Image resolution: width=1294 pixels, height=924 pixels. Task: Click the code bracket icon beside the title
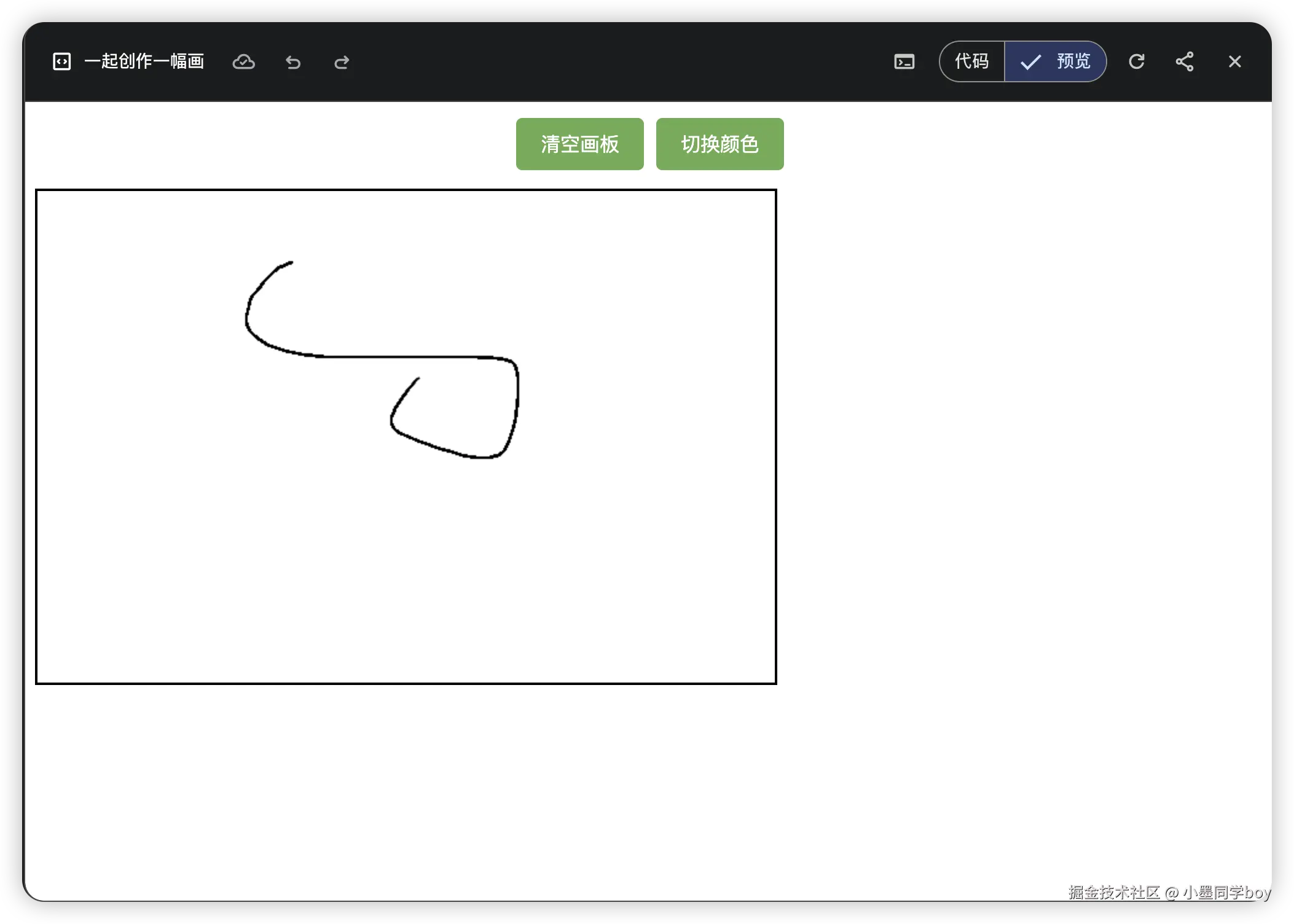point(62,61)
